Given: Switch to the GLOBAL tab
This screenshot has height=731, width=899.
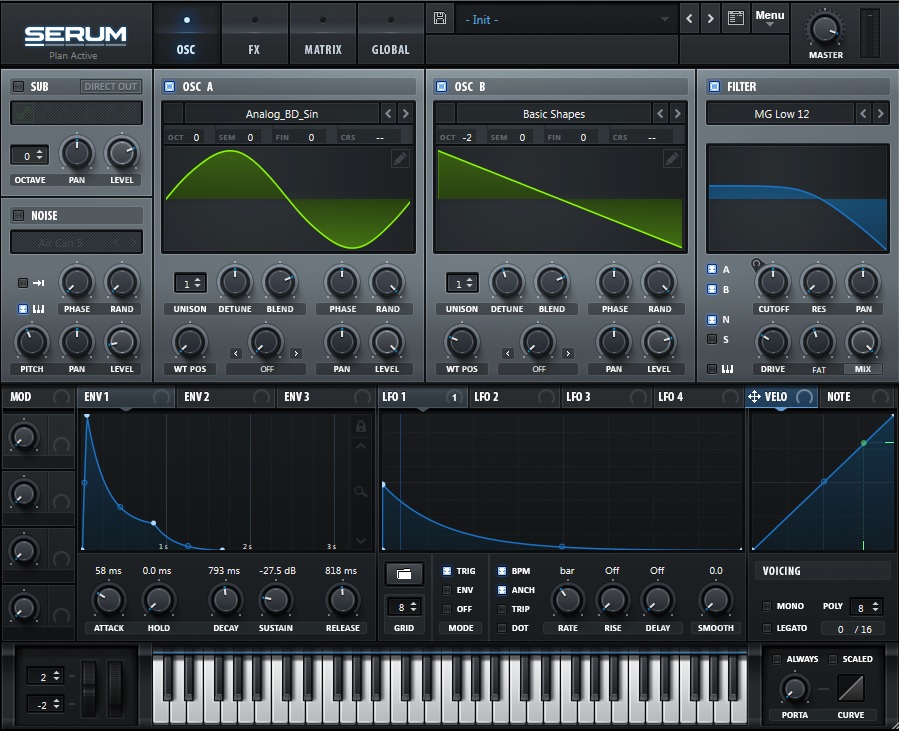Looking at the screenshot, I should 390,34.
